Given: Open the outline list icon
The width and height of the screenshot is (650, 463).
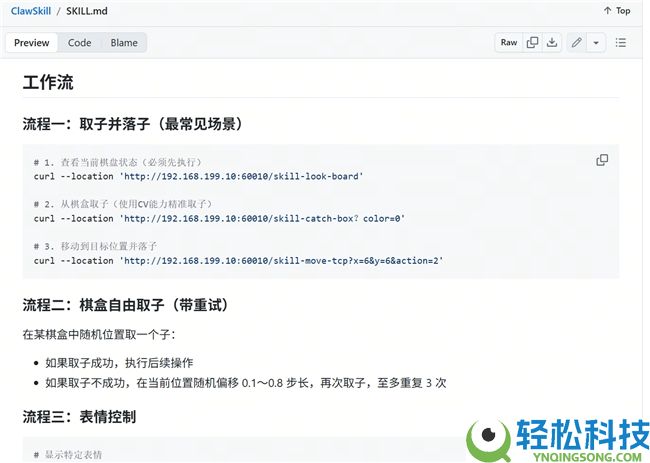Looking at the screenshot, I should pyautogui.click(x=621, y=42).
